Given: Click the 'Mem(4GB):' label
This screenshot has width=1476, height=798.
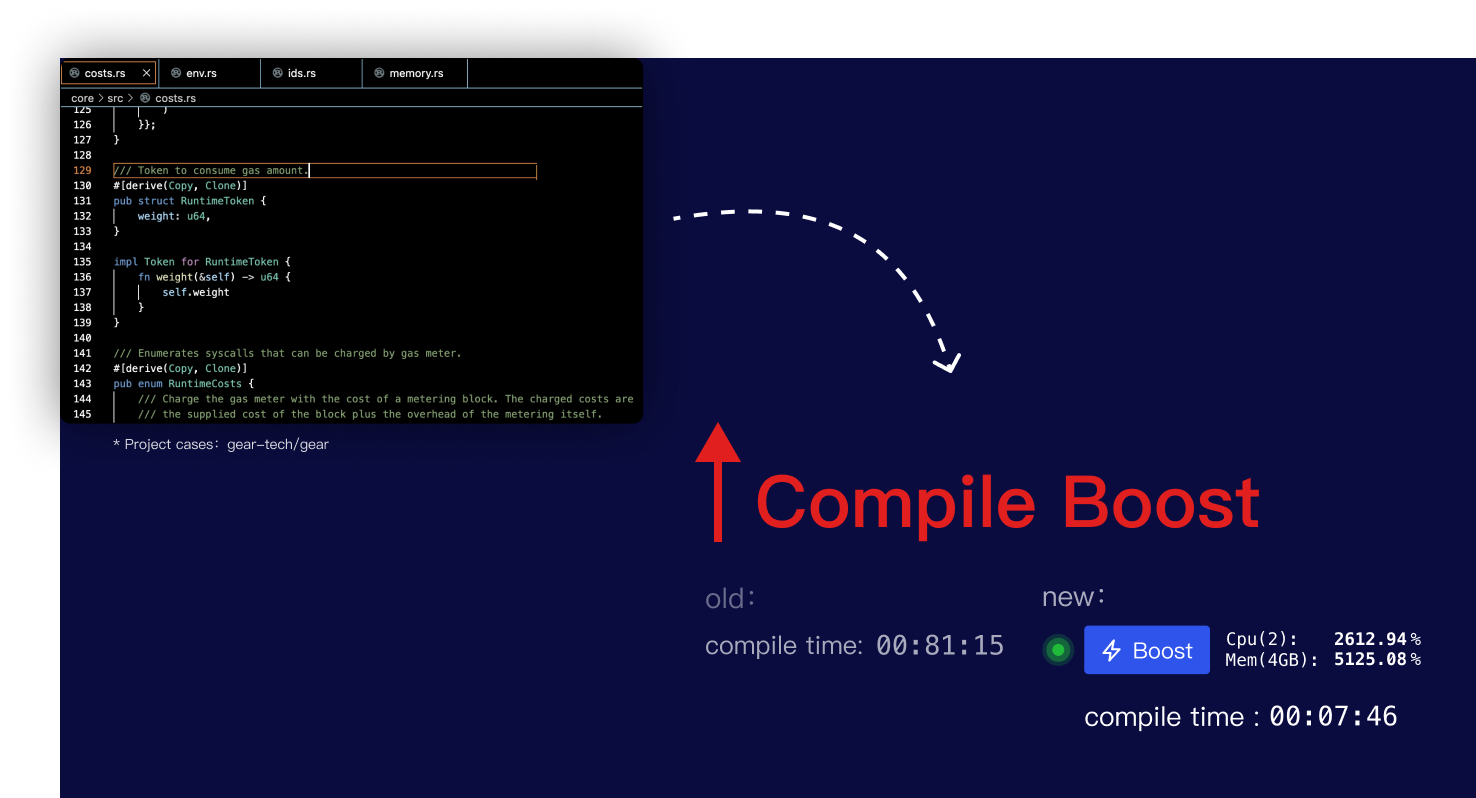Looking at the screenshot, I should click(1271, 660).
